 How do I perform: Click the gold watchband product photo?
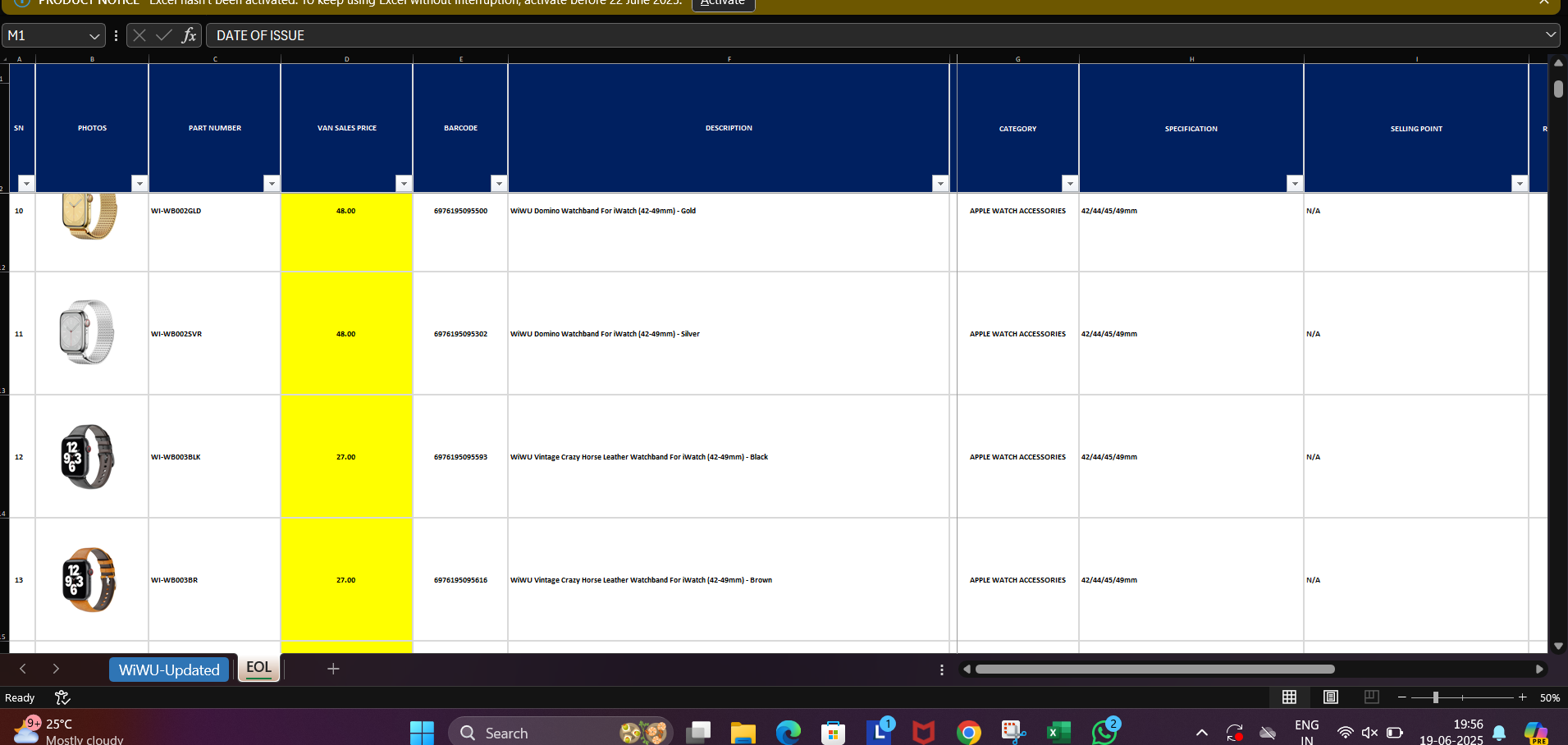90,215
